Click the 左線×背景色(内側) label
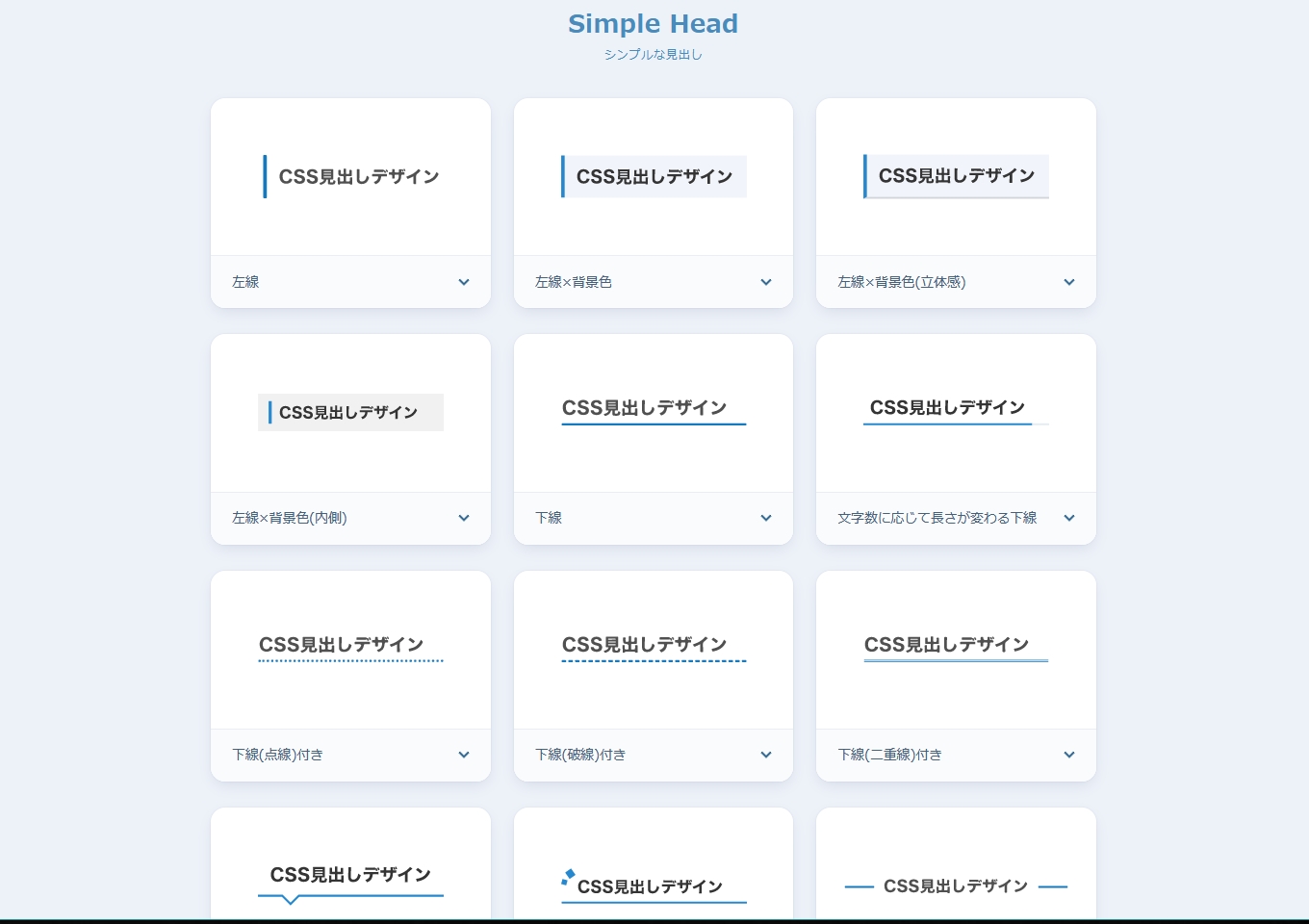 pyautogui.click(x=290, y=518)
